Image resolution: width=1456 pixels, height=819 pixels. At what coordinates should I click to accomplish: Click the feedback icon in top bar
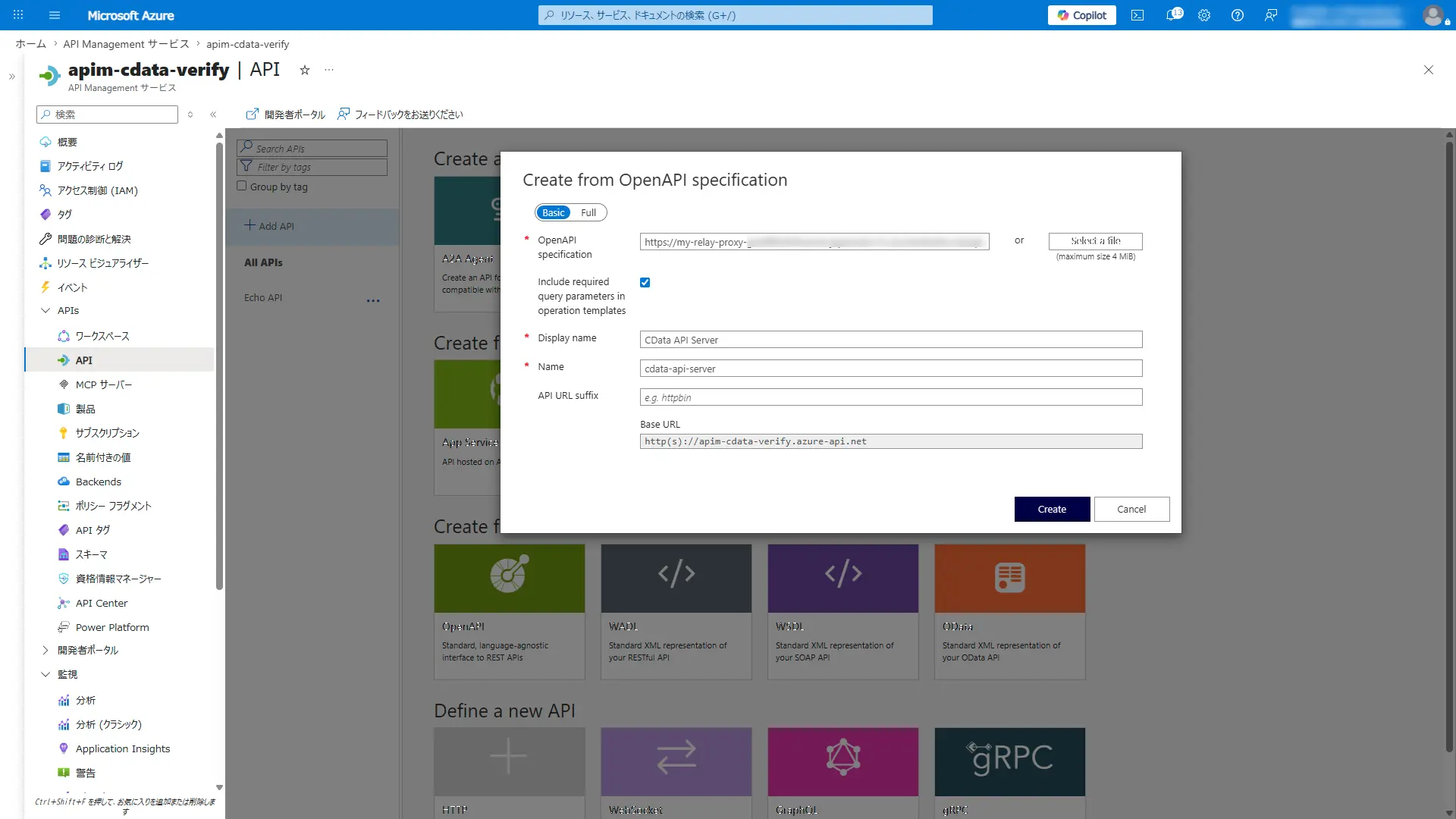pos(1271,15)
